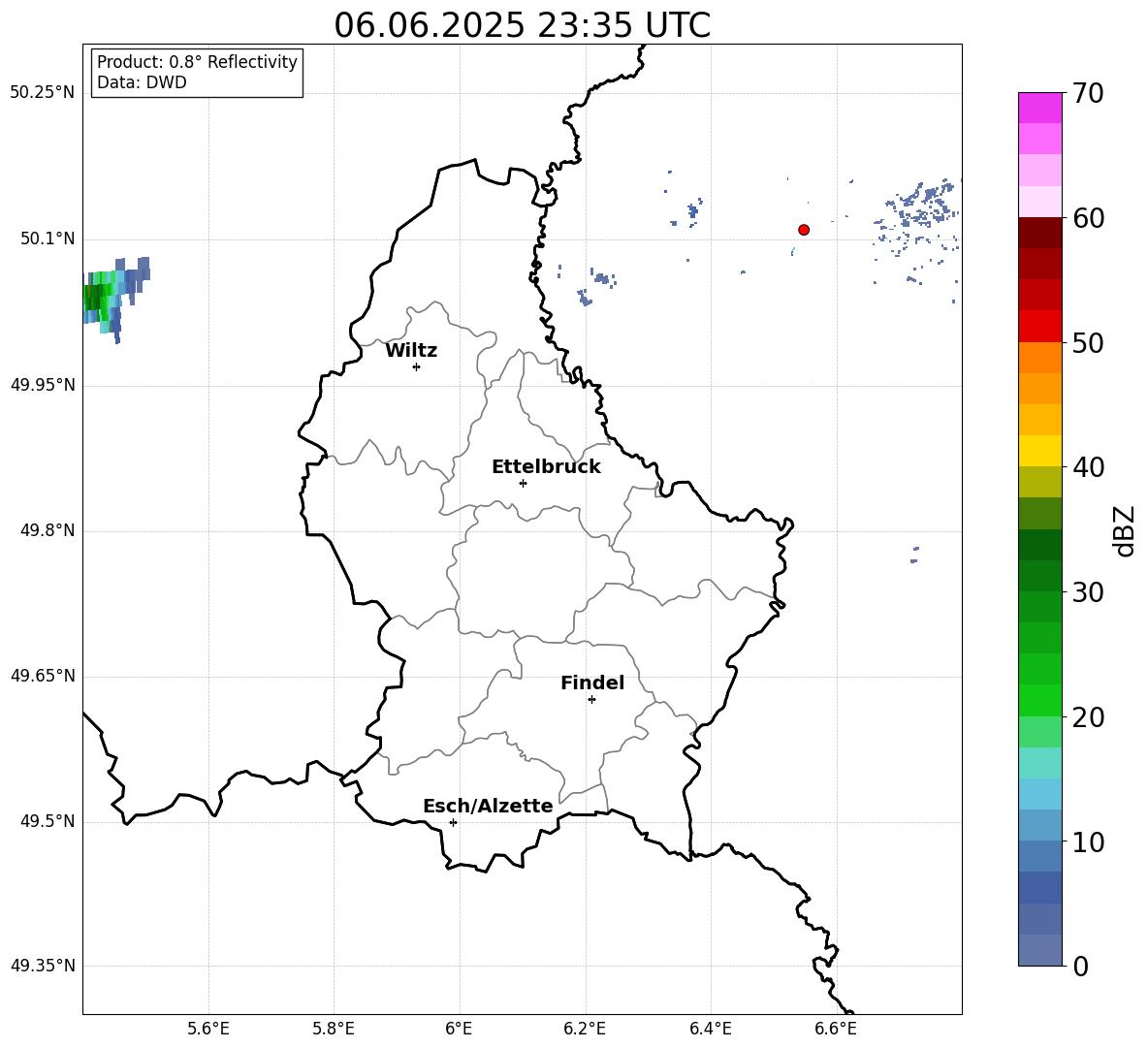
Task: Click the 49.8°N latitude label
Action: pos(48,530)
